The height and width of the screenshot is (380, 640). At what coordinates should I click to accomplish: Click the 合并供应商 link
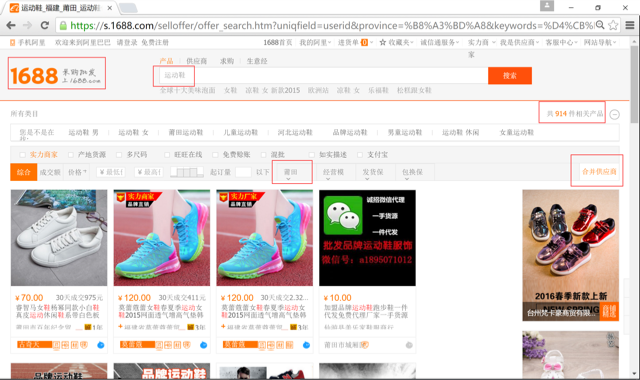pos(599,171)
